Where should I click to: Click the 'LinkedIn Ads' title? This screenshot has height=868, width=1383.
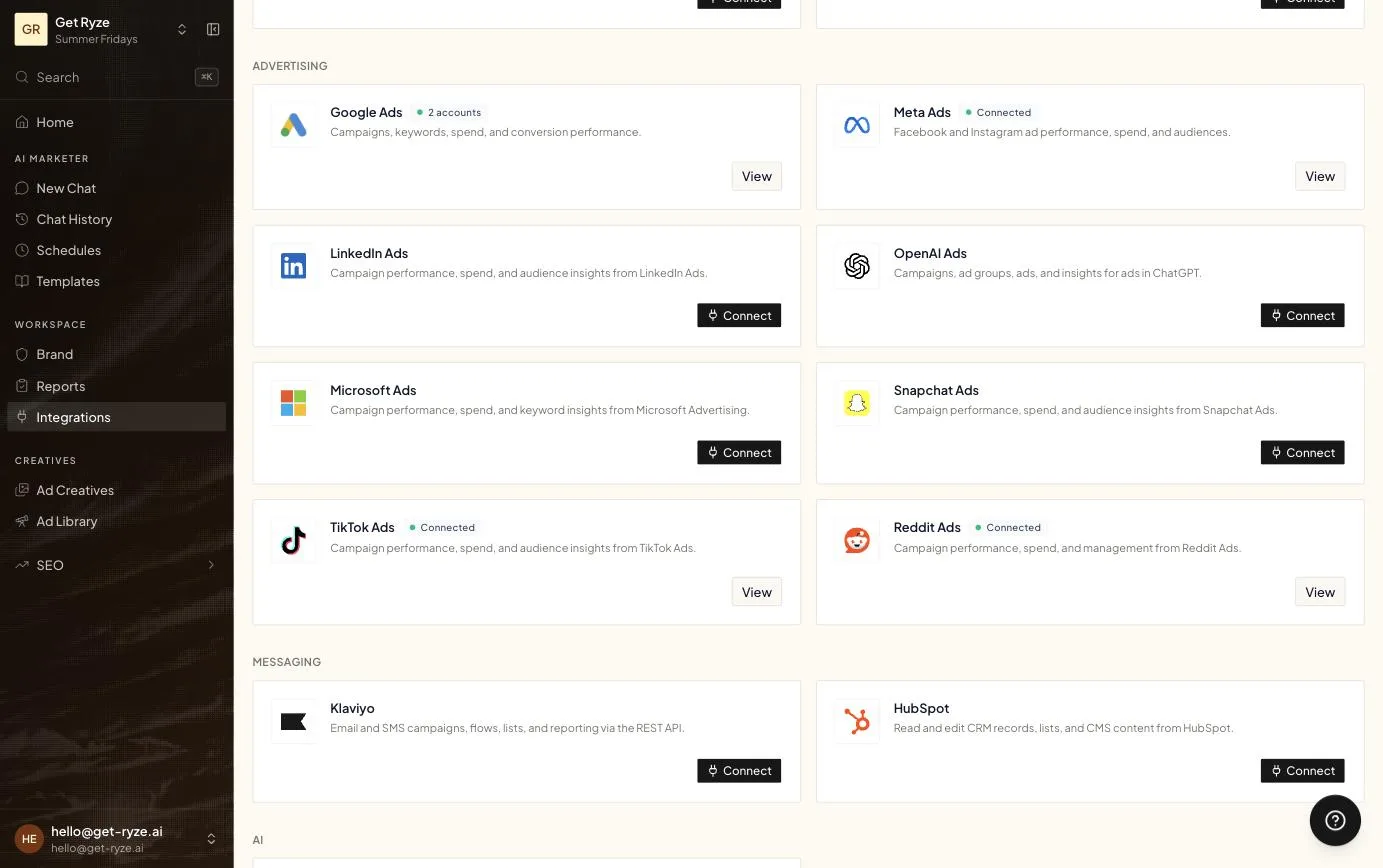pyautogui.click(x=369, y=253)
